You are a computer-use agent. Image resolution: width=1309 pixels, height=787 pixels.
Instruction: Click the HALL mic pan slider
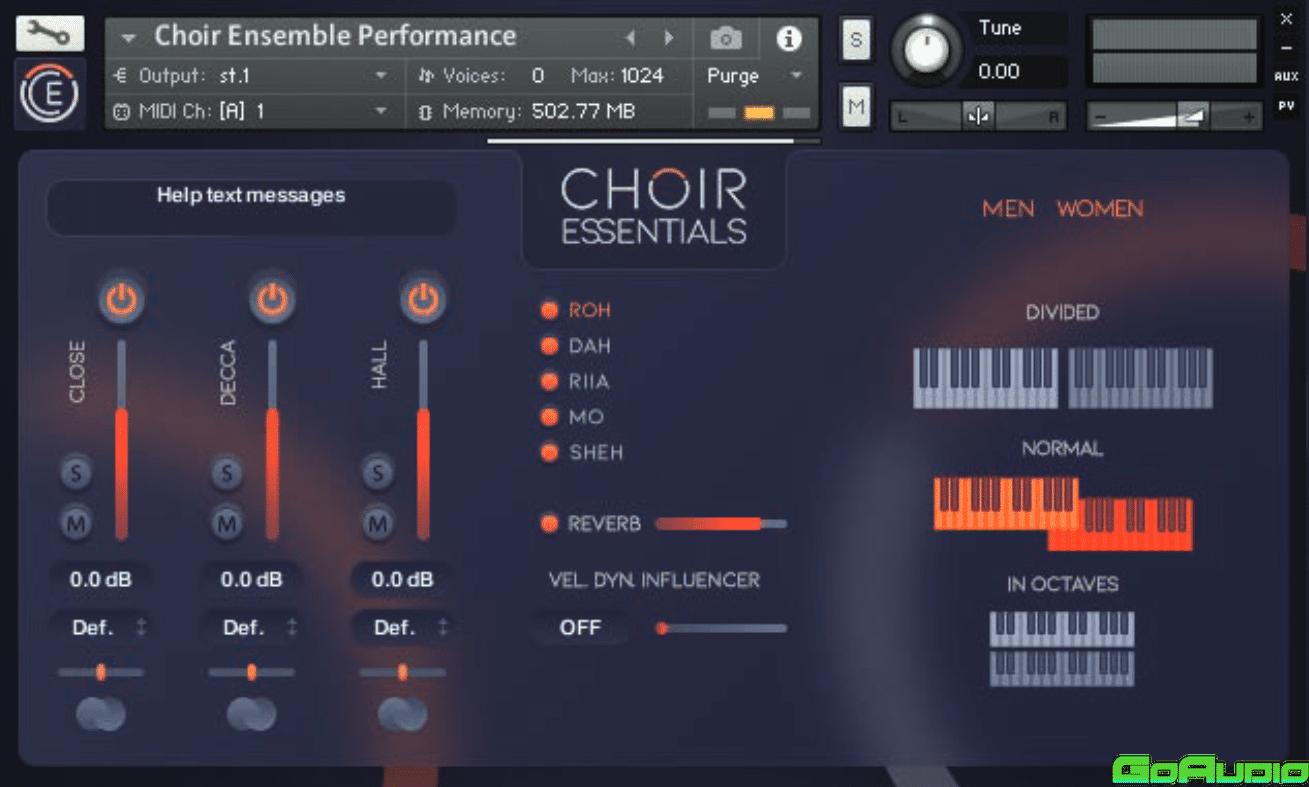[x=402, y=672]
